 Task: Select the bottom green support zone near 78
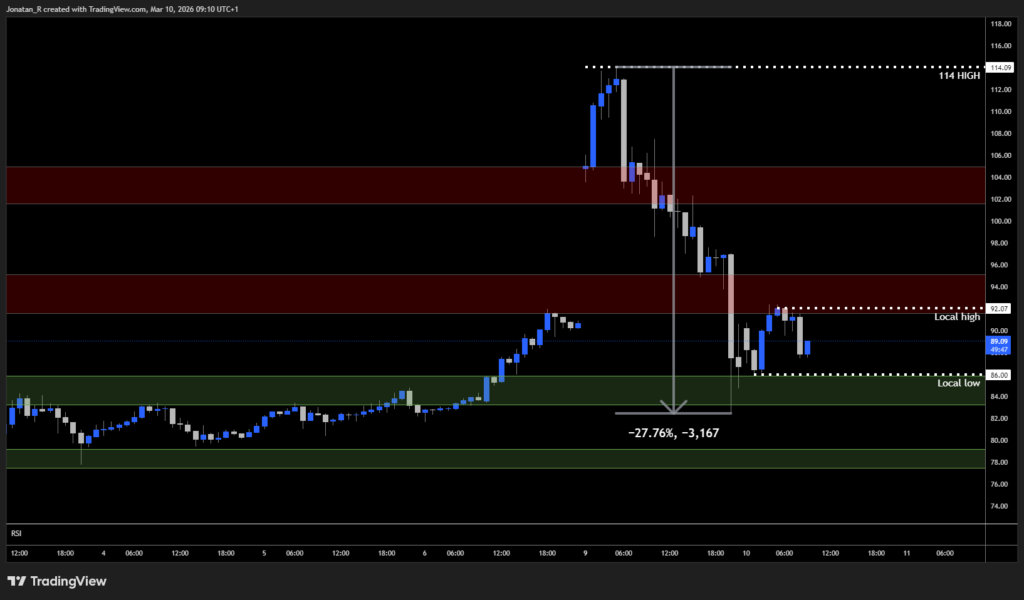coord(400,458)
